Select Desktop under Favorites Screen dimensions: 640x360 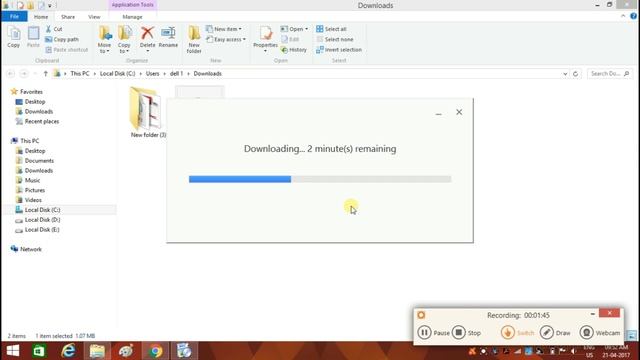tap(30, 102)
